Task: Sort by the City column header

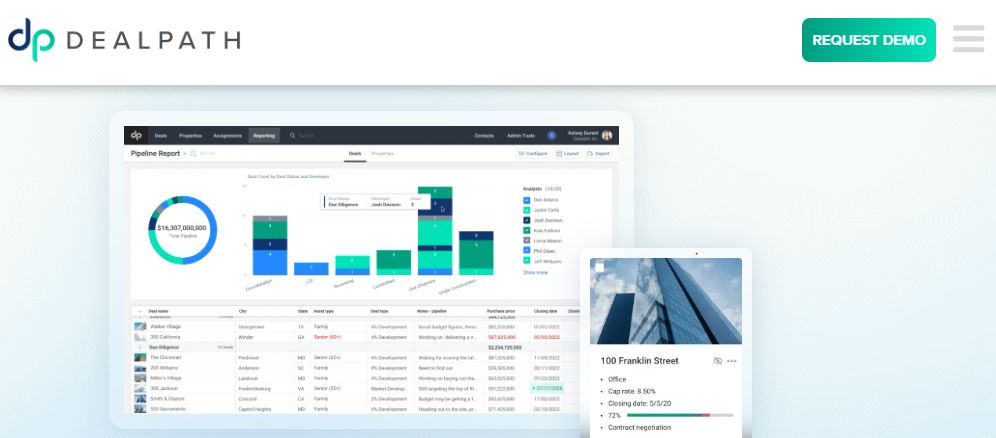Action: (243, 312)
